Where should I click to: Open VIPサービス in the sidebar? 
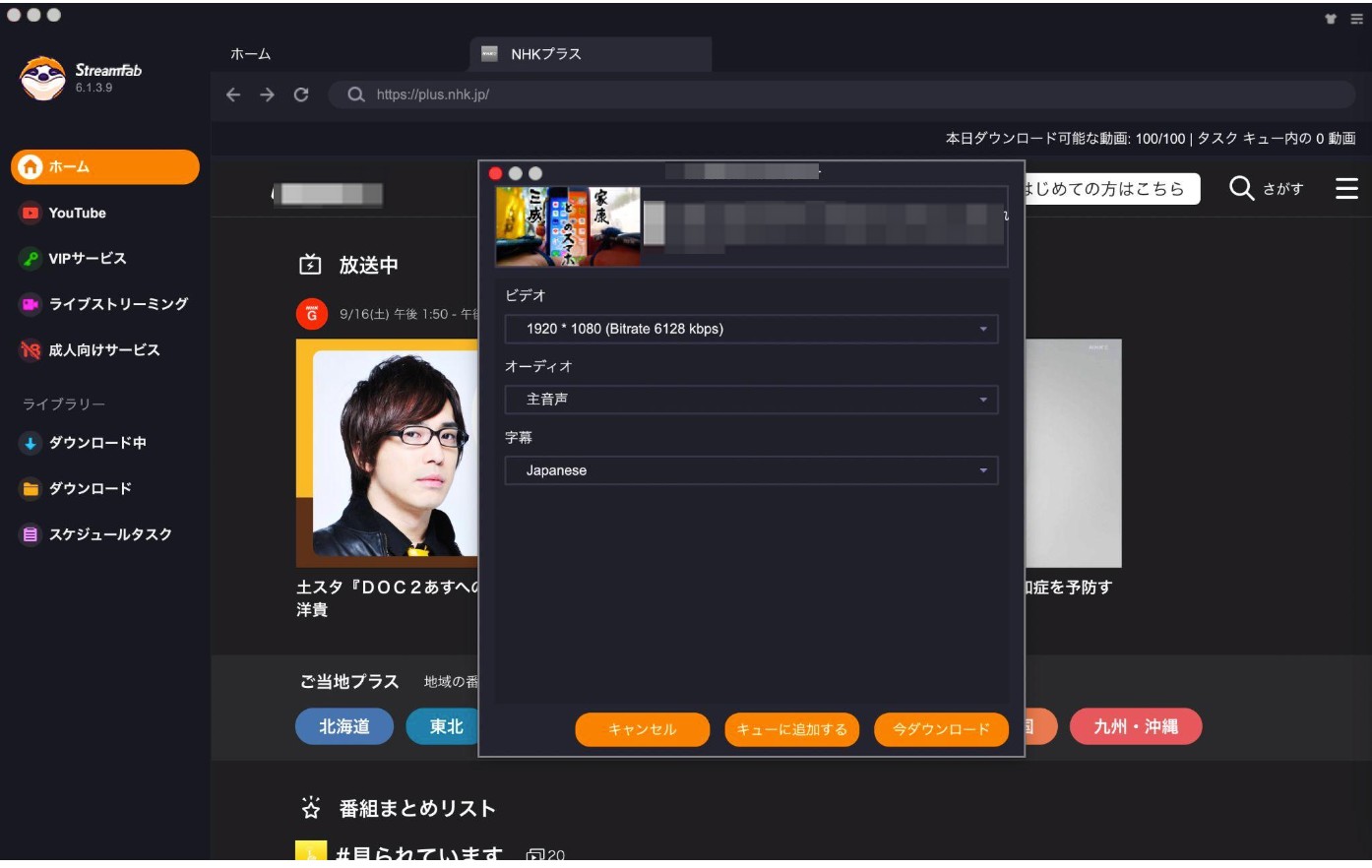click(x=88, y=259)
